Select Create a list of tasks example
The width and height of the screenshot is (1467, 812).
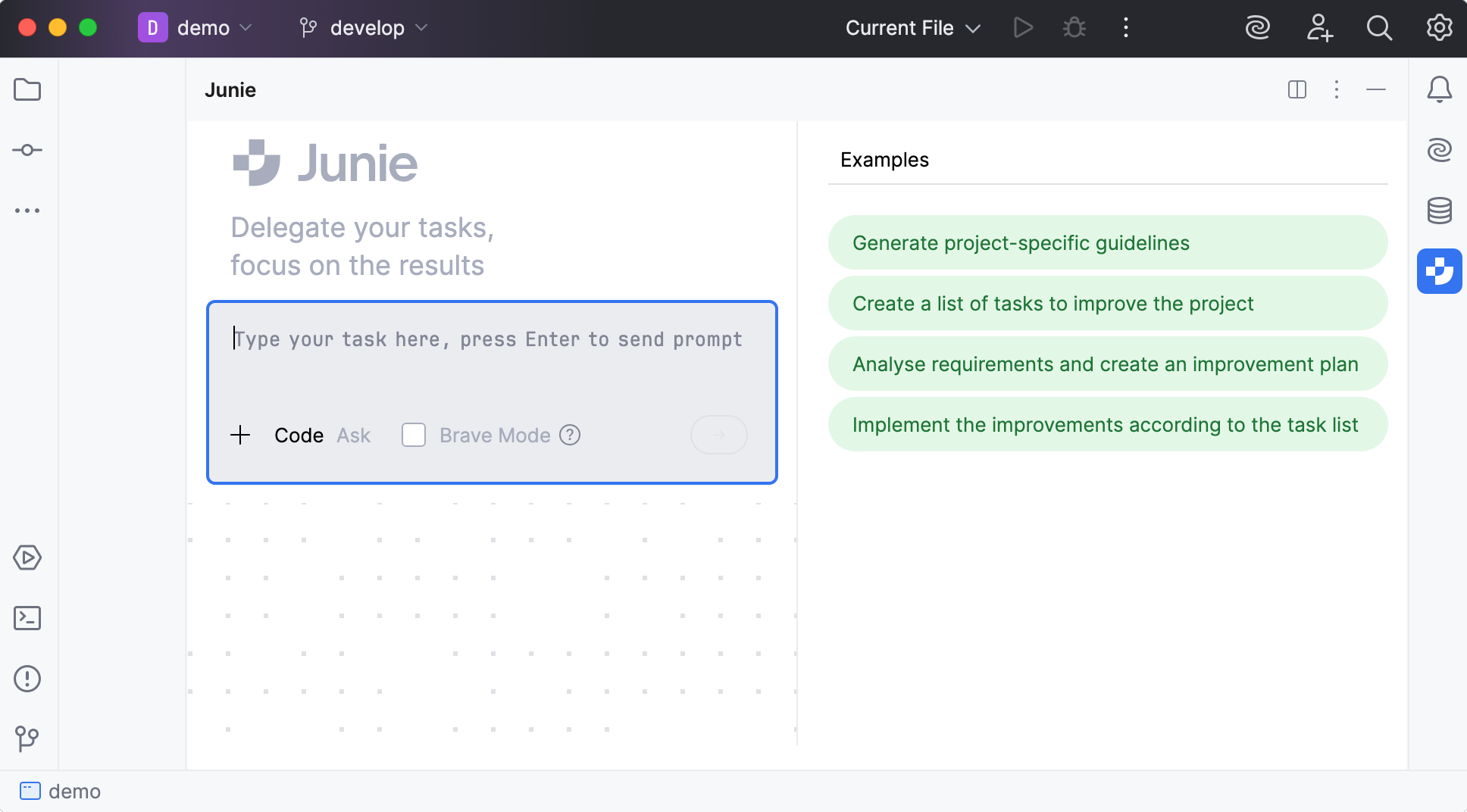click(1107, 303)
